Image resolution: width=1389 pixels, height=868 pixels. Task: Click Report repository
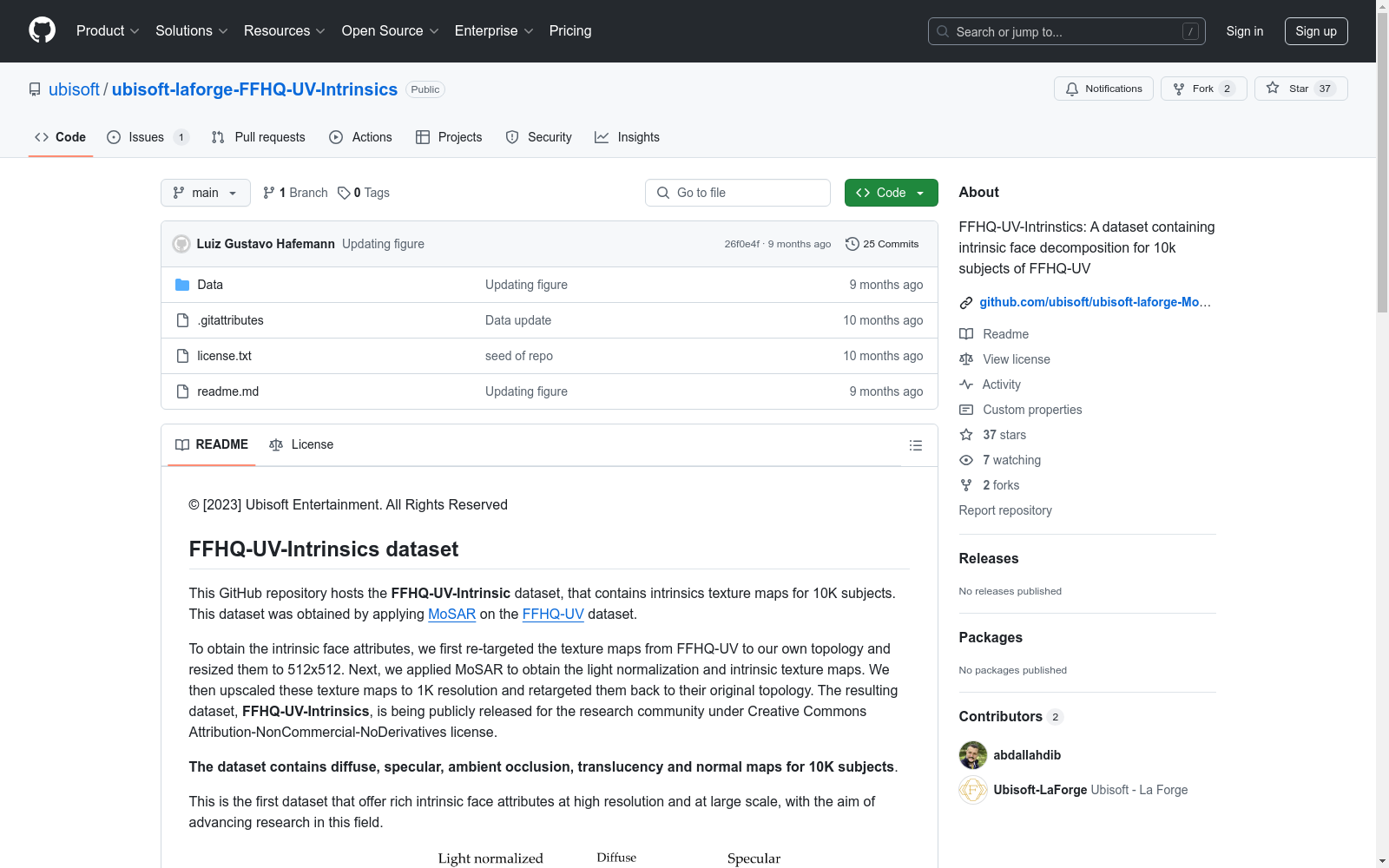pyautogui.click(x=1005, y=510)
